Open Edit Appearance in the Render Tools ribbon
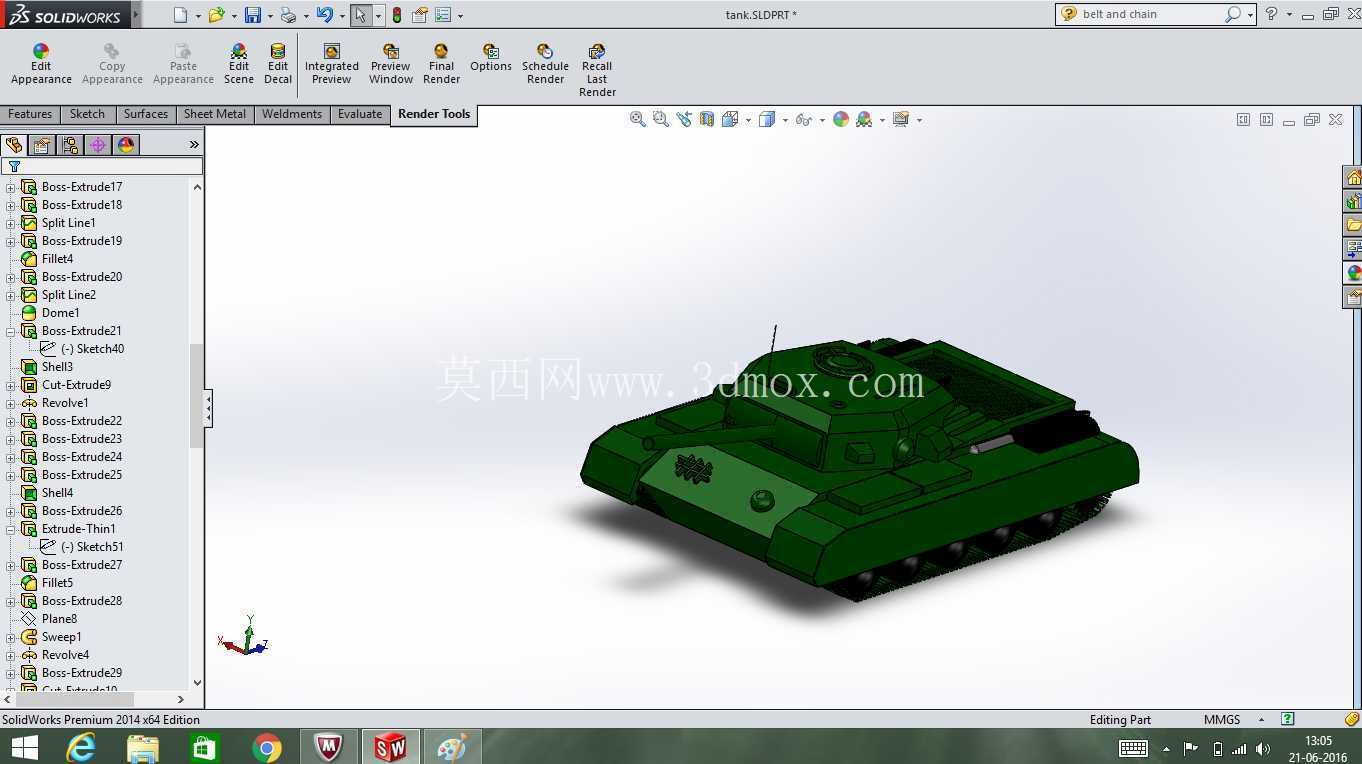The image size is (1362, 764). (x=41, y=64)
